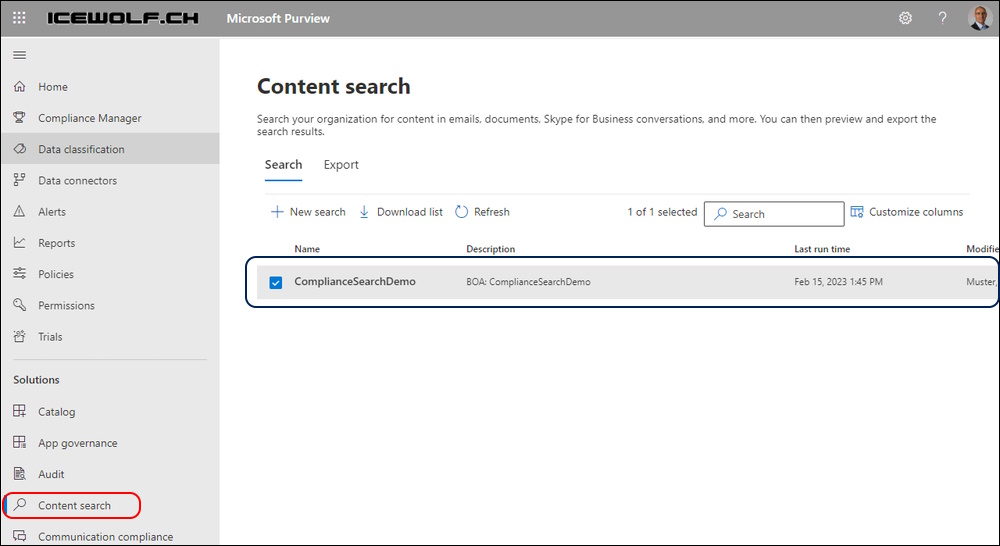
Task: Click the Customize columns table icon
Action: (857, 212)
